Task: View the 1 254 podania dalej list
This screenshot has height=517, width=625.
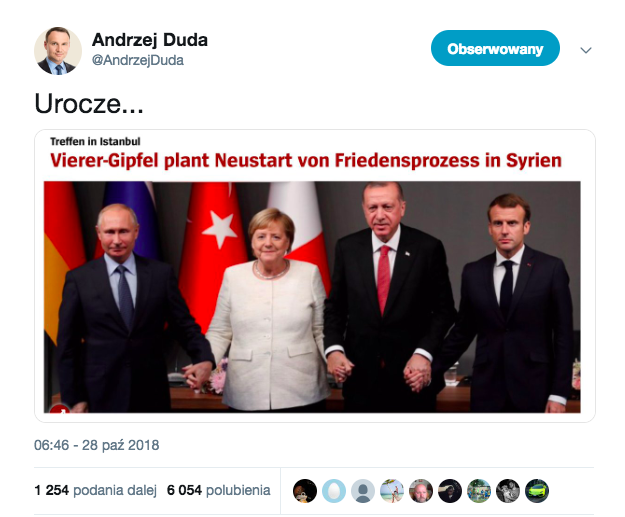Action: coord(95,490)
